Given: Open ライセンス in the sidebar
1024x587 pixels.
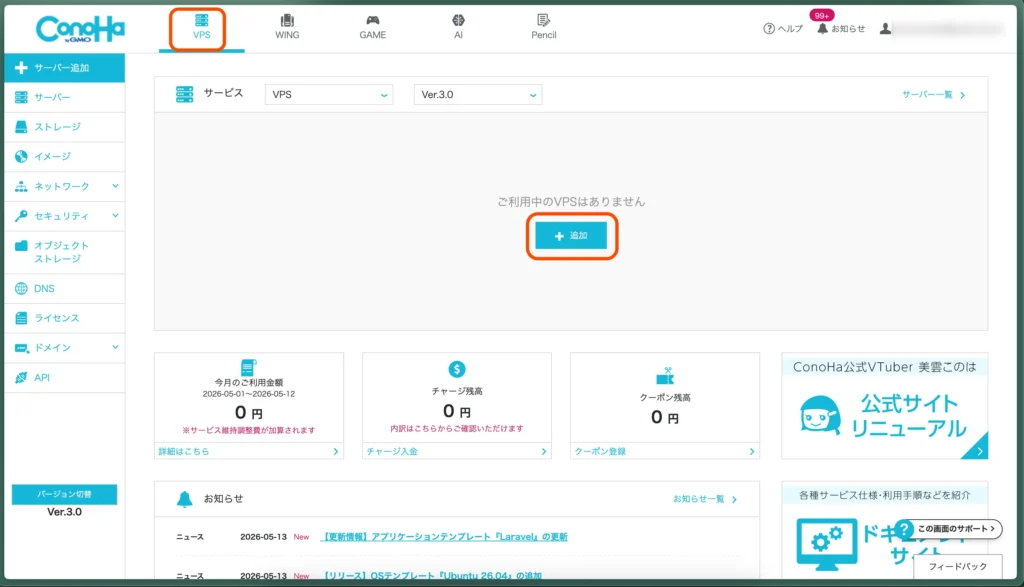Looking at the screenshot, I should (64, 318).
